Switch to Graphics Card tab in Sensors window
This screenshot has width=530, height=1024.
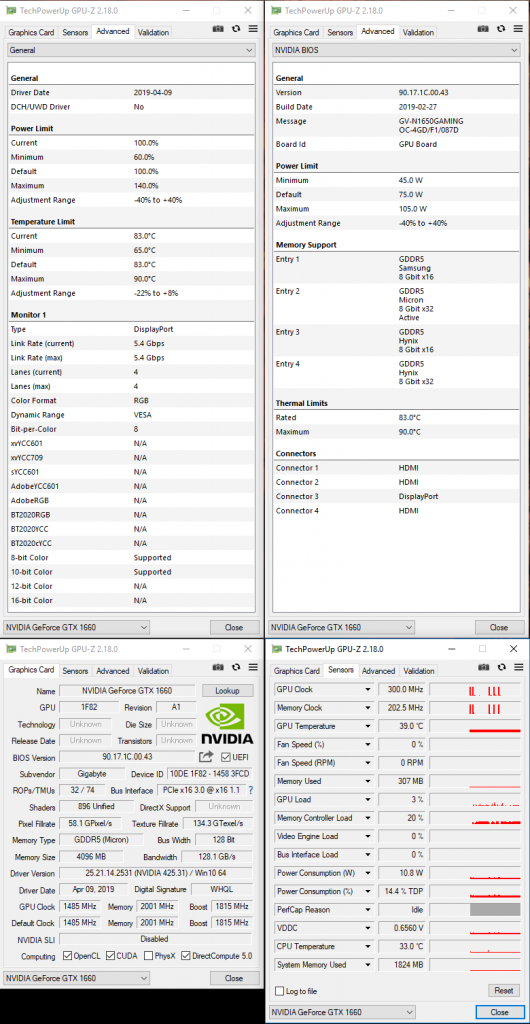coord(296,671)
